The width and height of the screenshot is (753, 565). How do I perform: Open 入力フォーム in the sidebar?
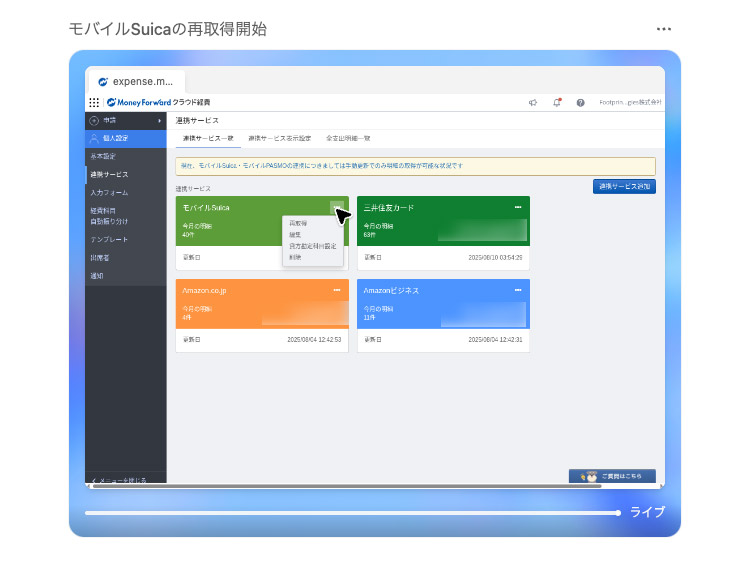(x=126, y=192)
